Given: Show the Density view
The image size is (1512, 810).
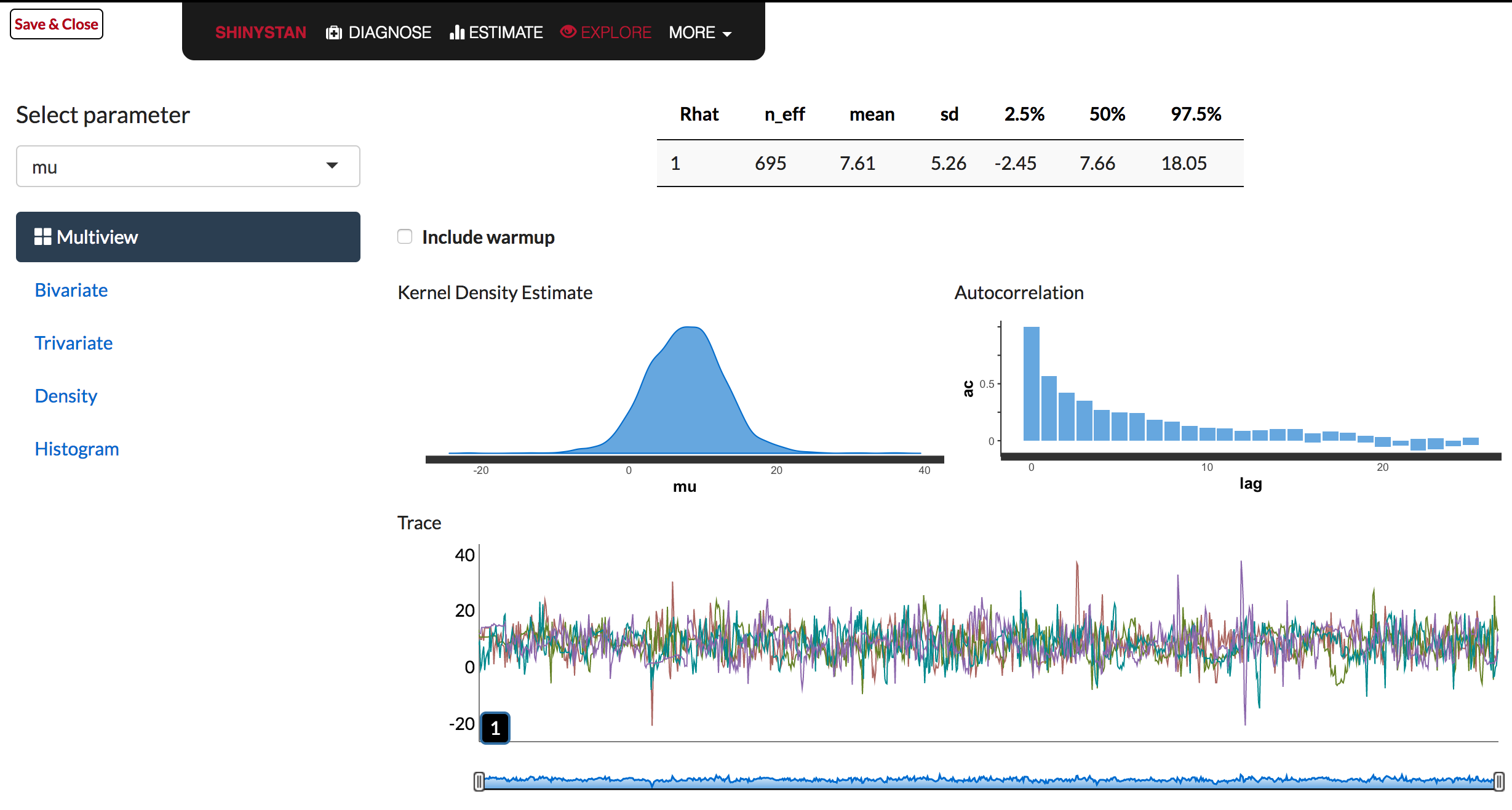Looking at the screenshot, I should [x=66, y=396].
